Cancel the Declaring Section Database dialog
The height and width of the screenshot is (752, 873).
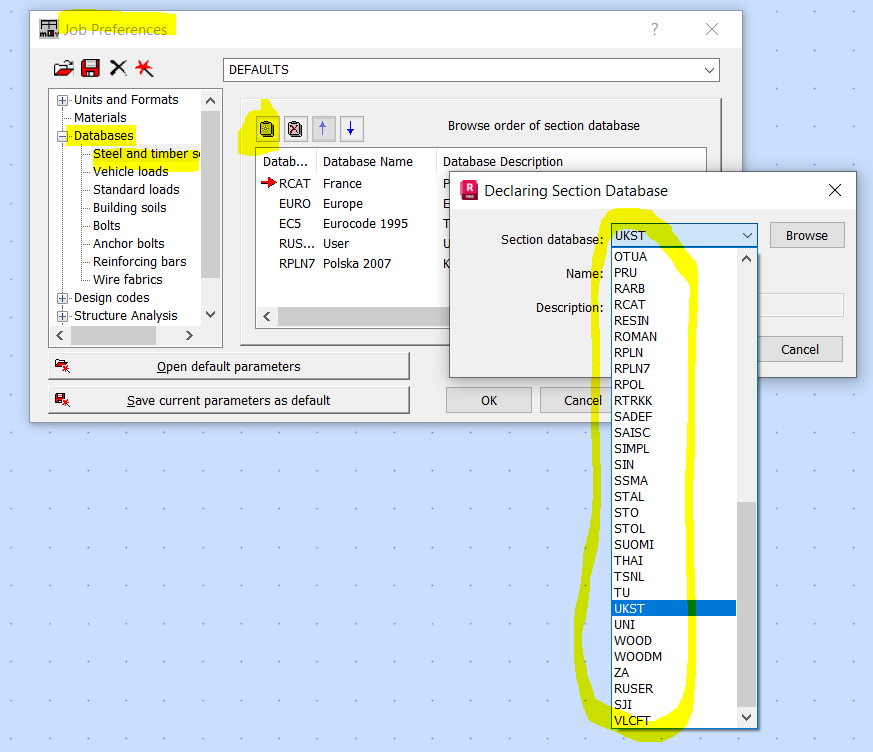799,349
